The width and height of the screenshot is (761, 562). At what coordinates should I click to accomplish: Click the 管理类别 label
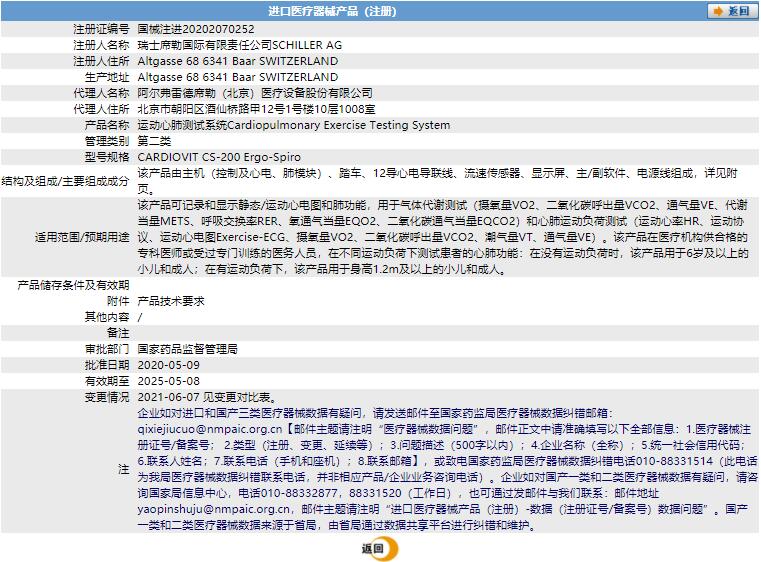107,141
